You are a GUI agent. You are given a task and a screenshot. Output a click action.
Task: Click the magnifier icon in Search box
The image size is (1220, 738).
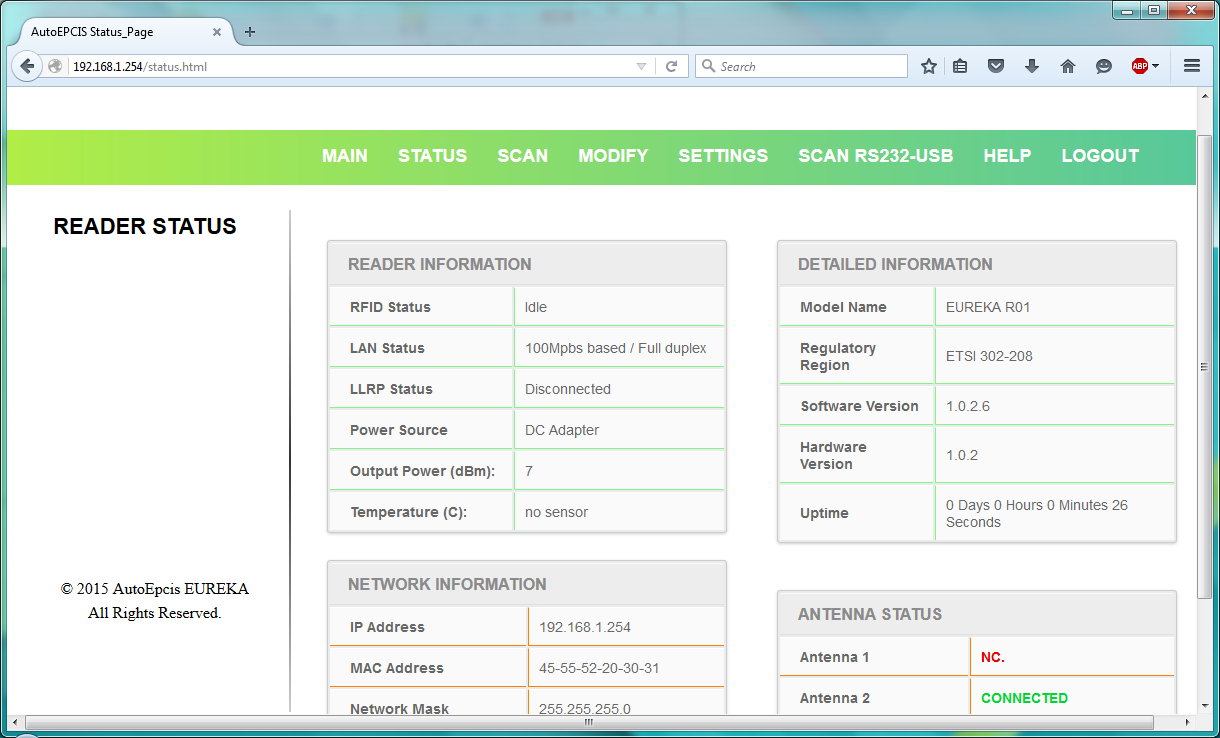(x=710, y=66)
